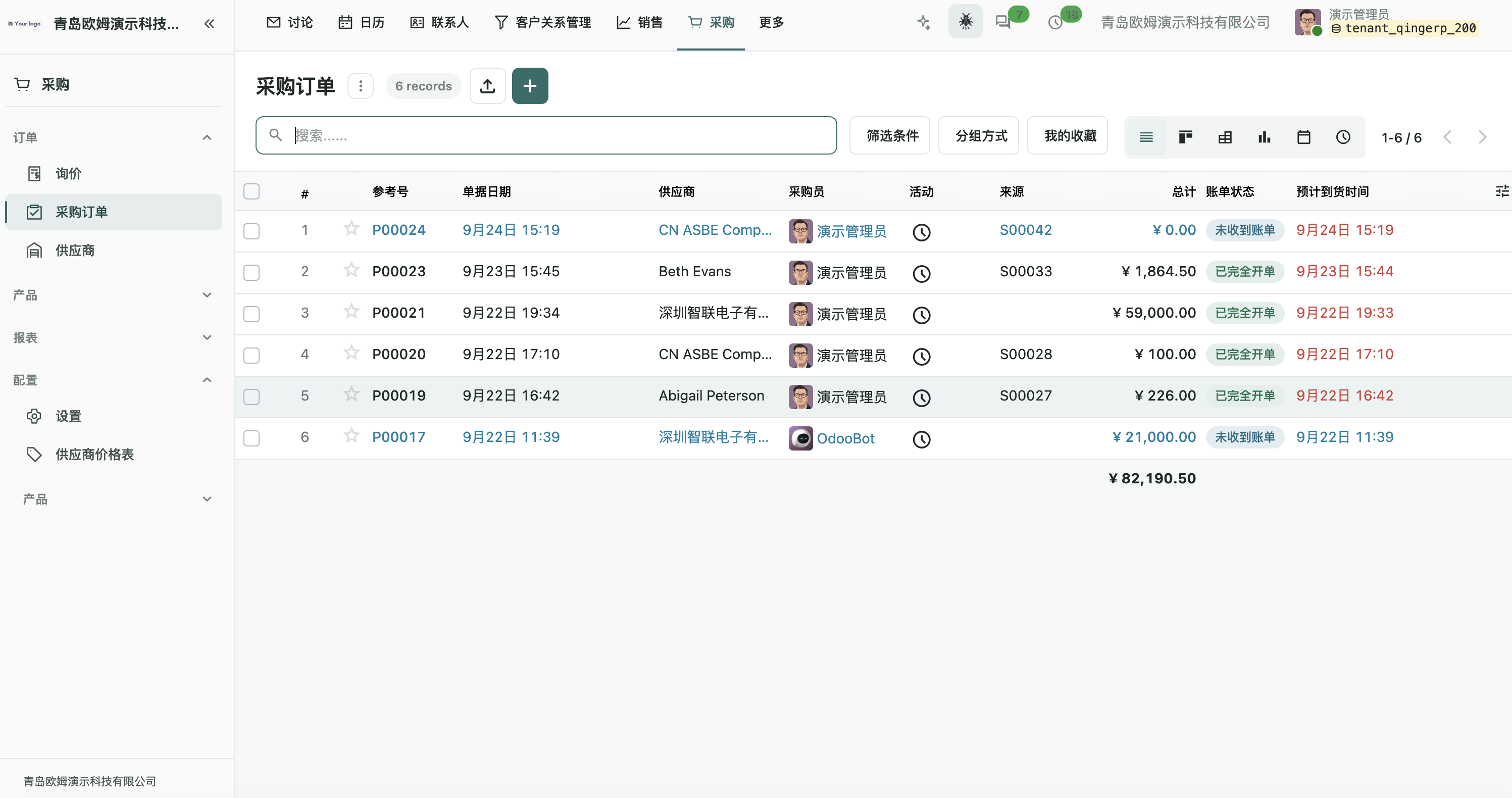Check the checkbox for order P00017
Image resolution: width=1512 pixels, height=798 pixels.
(251, 438)
